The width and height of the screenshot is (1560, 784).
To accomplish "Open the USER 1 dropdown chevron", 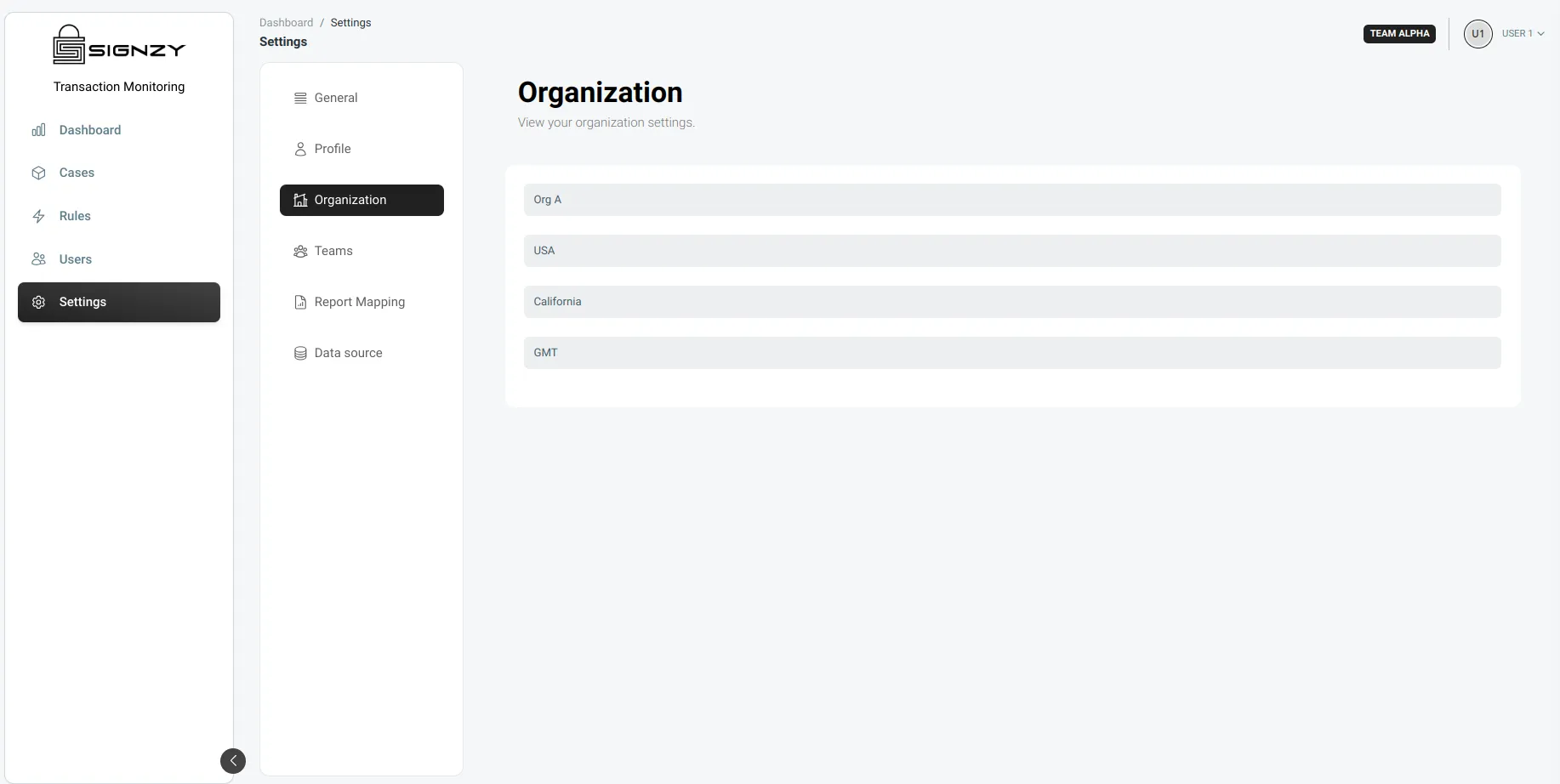I will pyautogui.click(x=1540, y=34).
